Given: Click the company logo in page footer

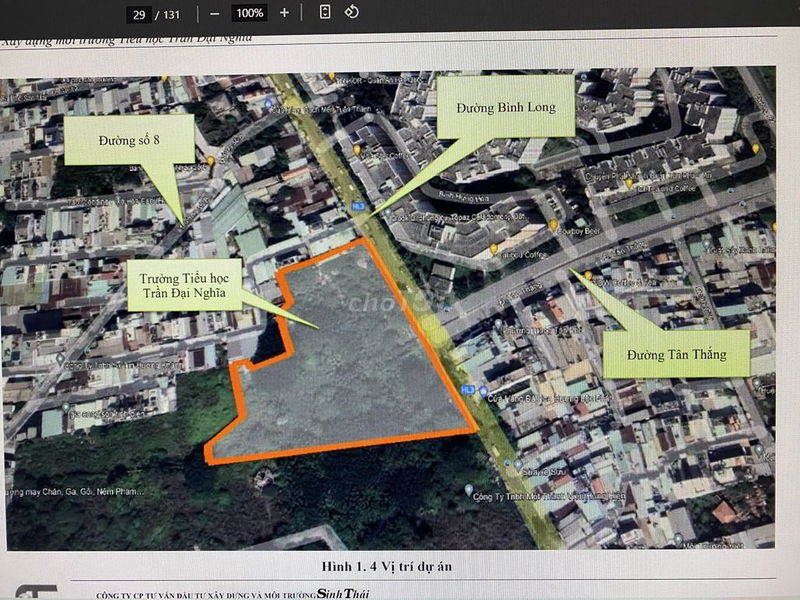Looking at the screenshot, I should [37, 592].
